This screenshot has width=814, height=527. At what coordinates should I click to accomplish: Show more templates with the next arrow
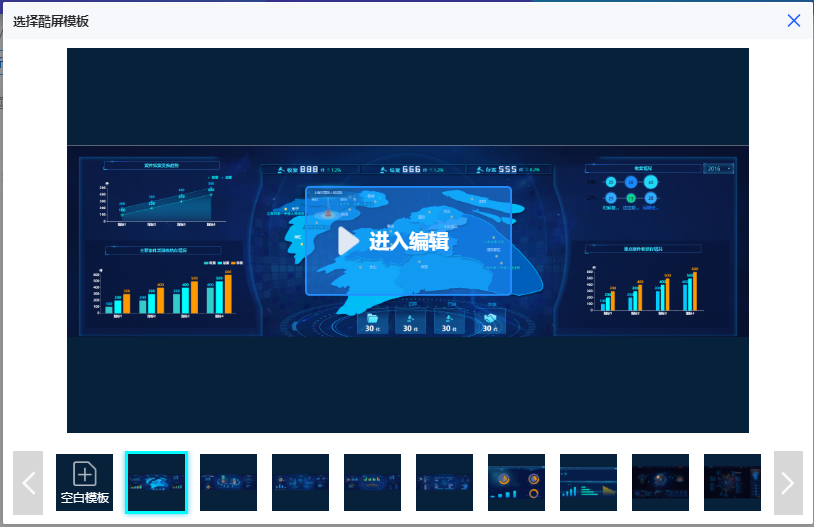coord(788,483)
